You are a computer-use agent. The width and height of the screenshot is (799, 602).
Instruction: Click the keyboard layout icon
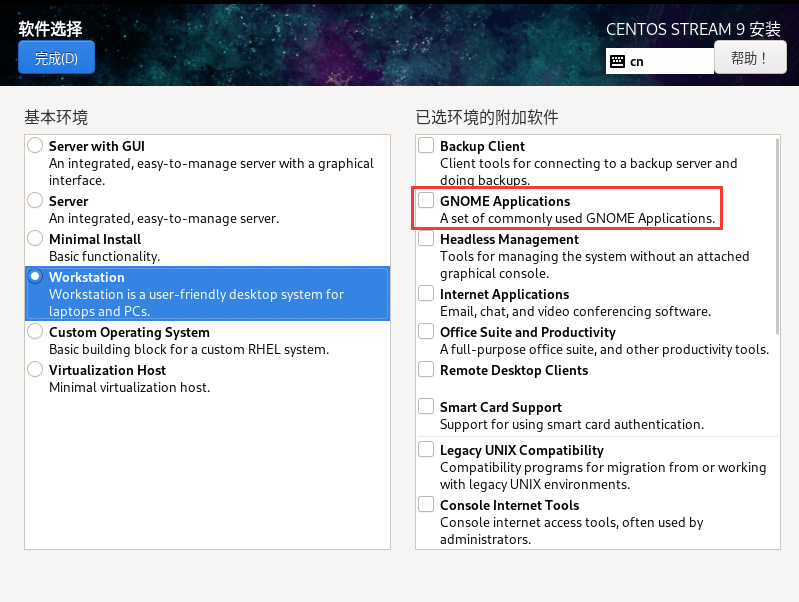click(617, 61)
